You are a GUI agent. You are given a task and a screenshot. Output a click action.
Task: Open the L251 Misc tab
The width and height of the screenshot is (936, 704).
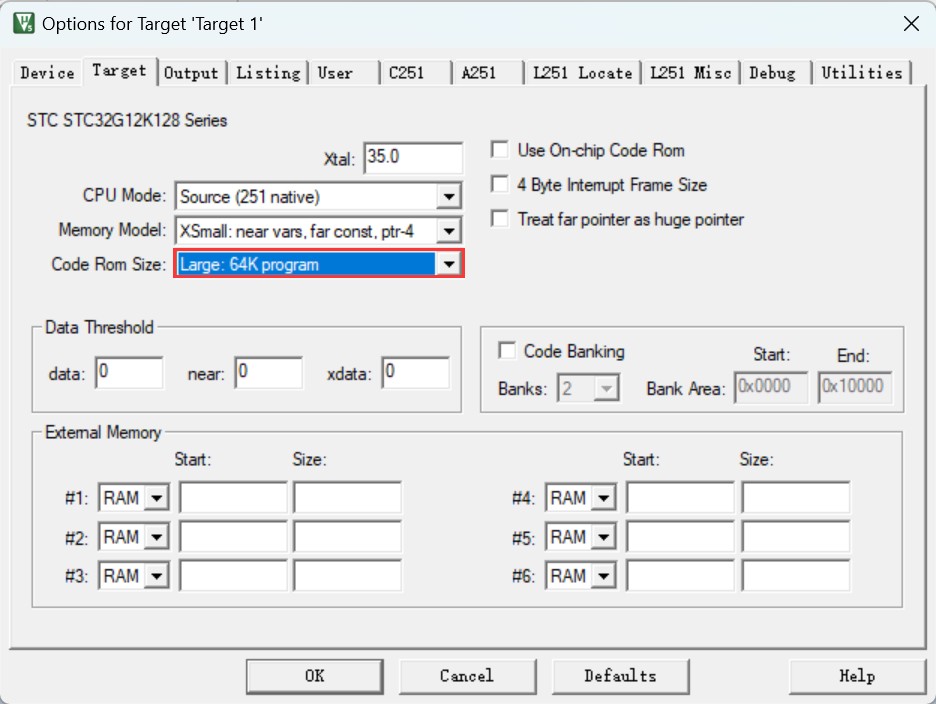pyautogui.click(x=691, y=73)
